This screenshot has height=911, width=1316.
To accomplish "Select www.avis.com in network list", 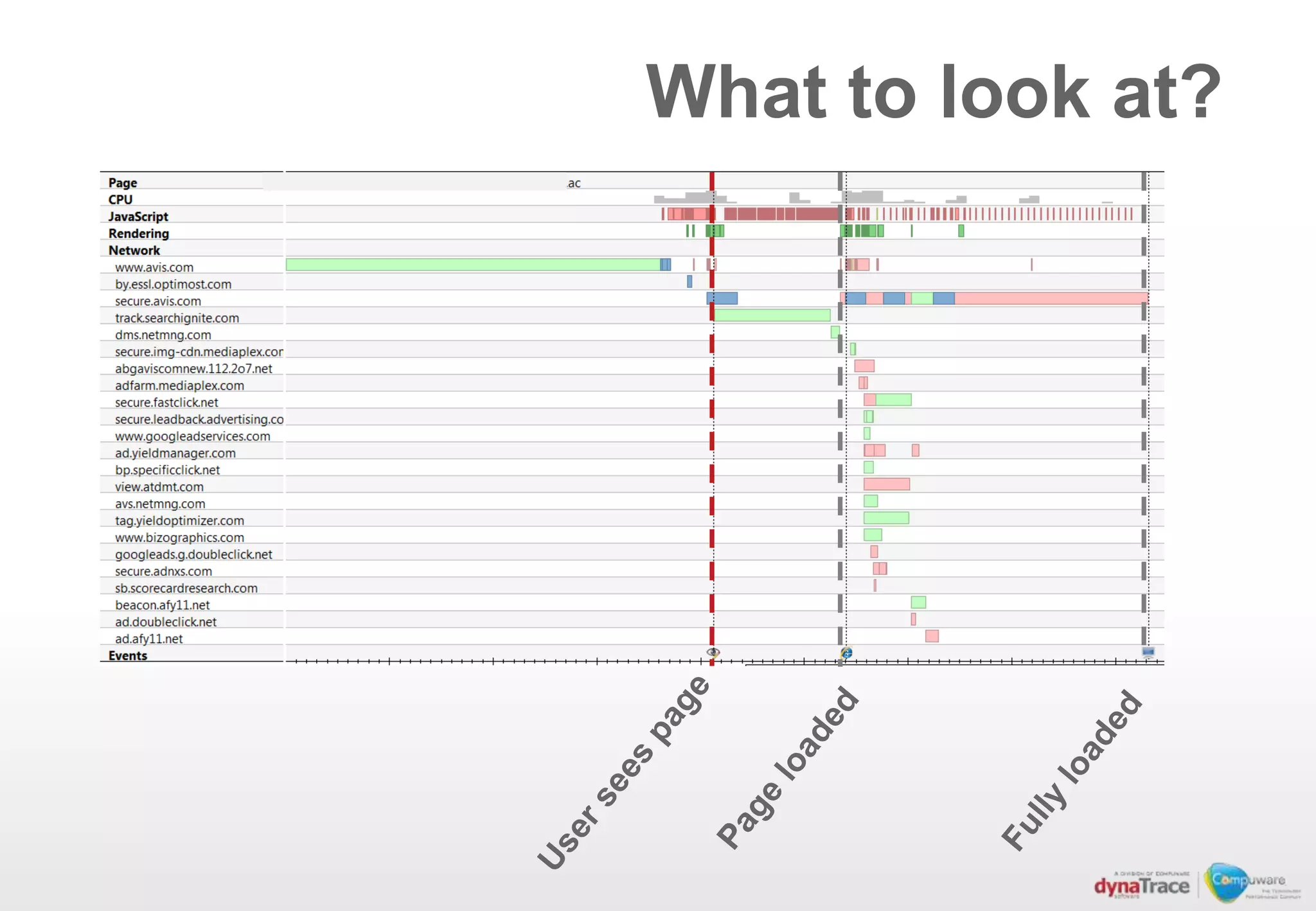I will pyautogui.click(x=154, y=267).
